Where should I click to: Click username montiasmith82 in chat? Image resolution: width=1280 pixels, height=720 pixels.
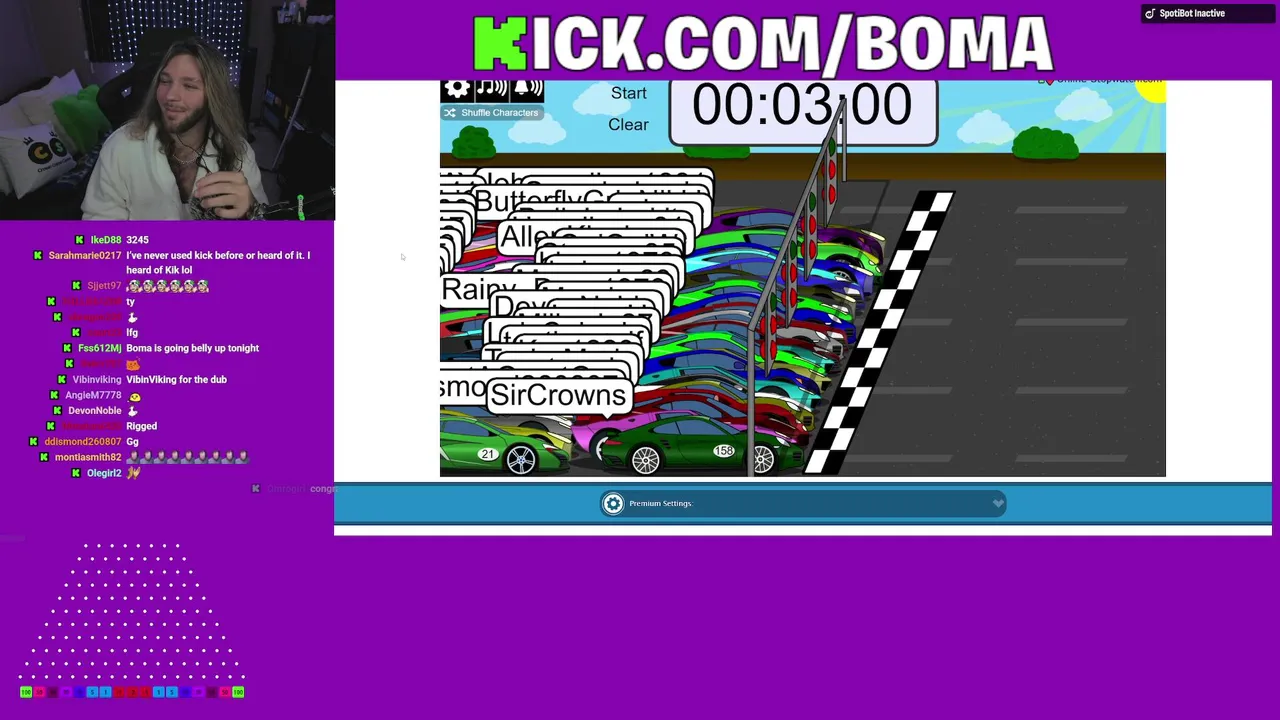pos(88,458)
